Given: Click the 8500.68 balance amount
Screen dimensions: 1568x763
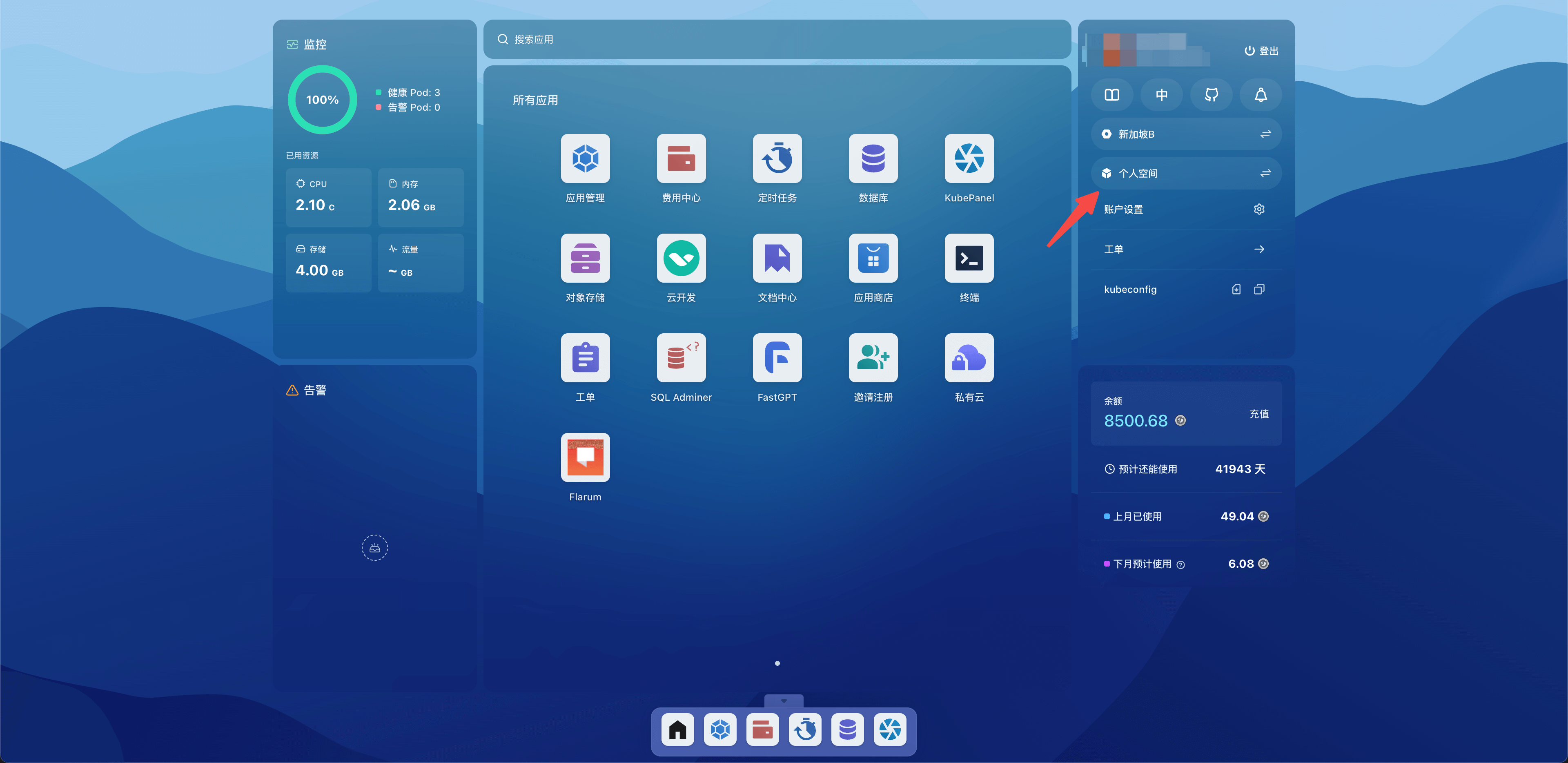Looking at the screenshot, I should pyautogui.click(x=1135, y=421).
